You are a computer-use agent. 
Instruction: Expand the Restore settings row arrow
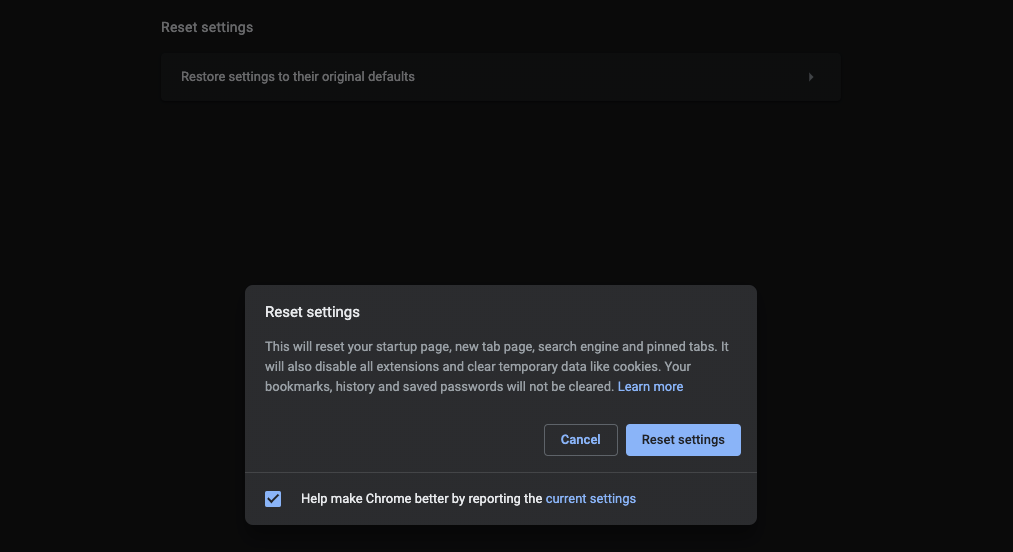pyautogui.click(x=811, y=77)
